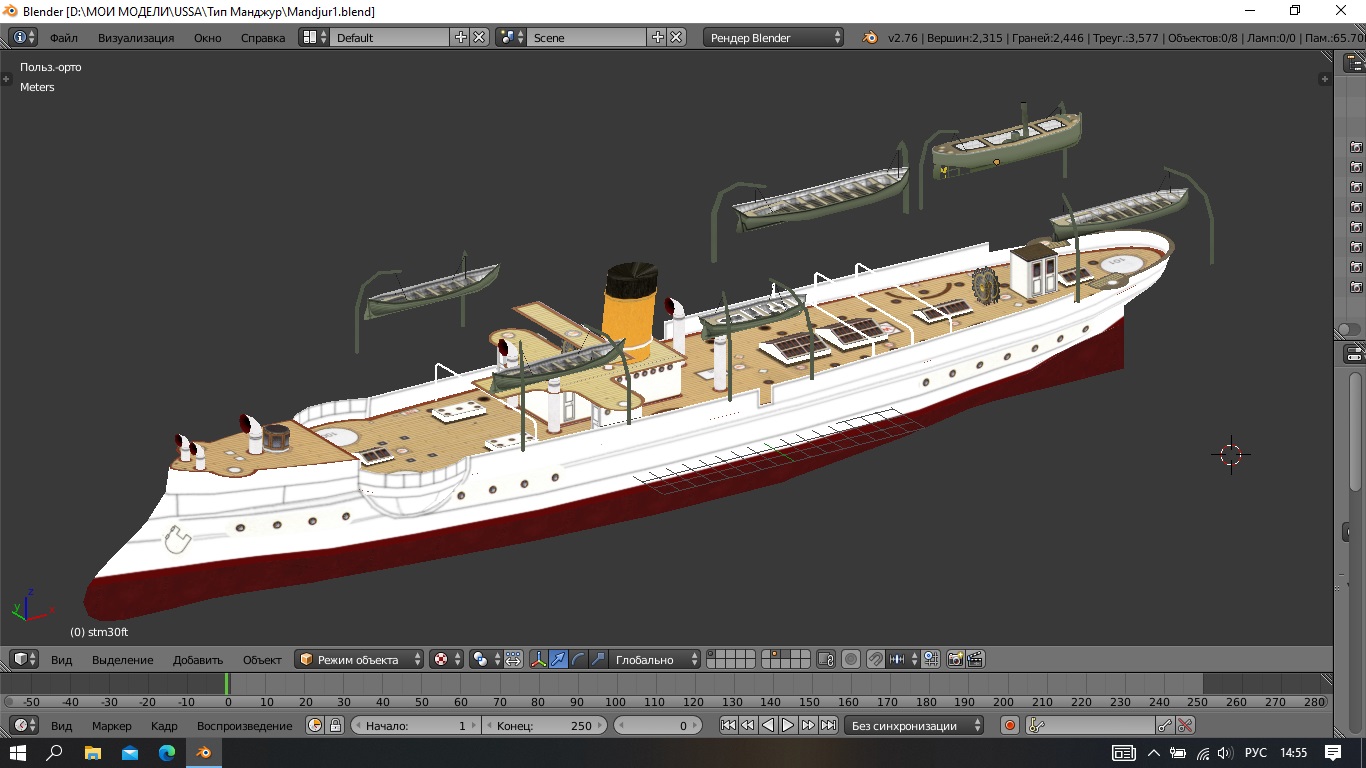Screen dimensions: 1366x768
Task: Jump to the end frame button
Action: pos(828,725)
